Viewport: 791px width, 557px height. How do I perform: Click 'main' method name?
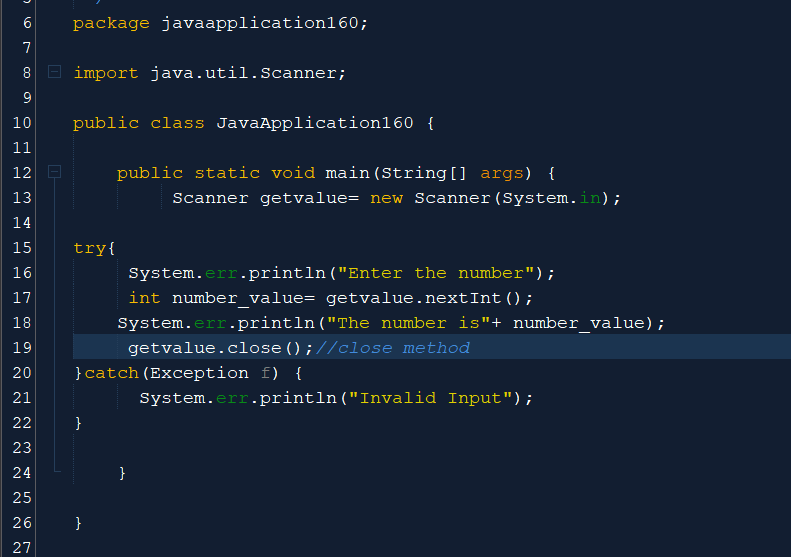pyautogui.click(x=348, y=173)
